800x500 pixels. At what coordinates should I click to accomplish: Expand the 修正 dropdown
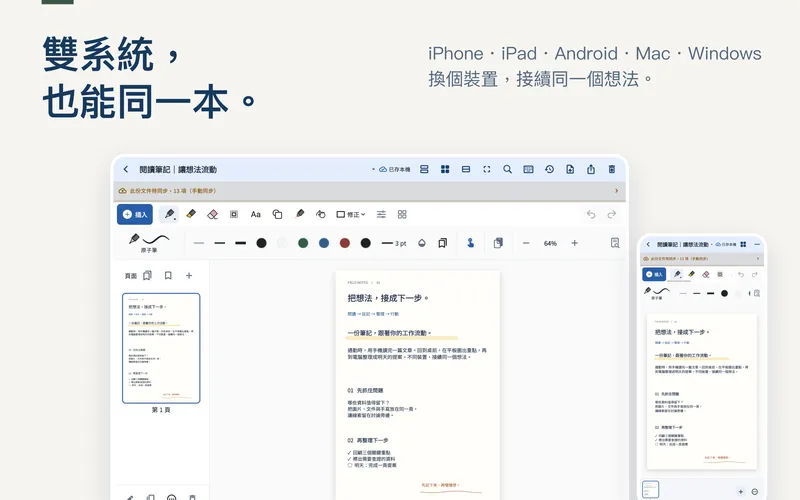[351, 214]
